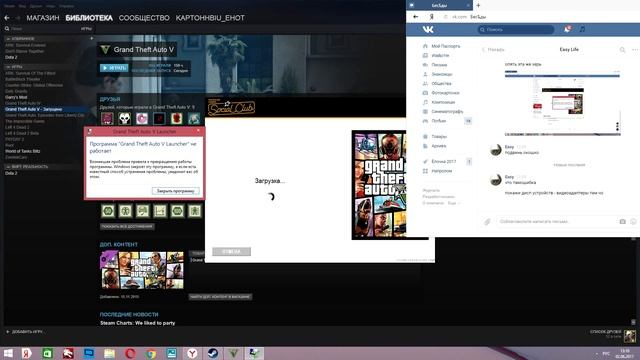Open the first friend avatar in ДРУЗЬЯ
Screen dimensions: 640x360
107,118
